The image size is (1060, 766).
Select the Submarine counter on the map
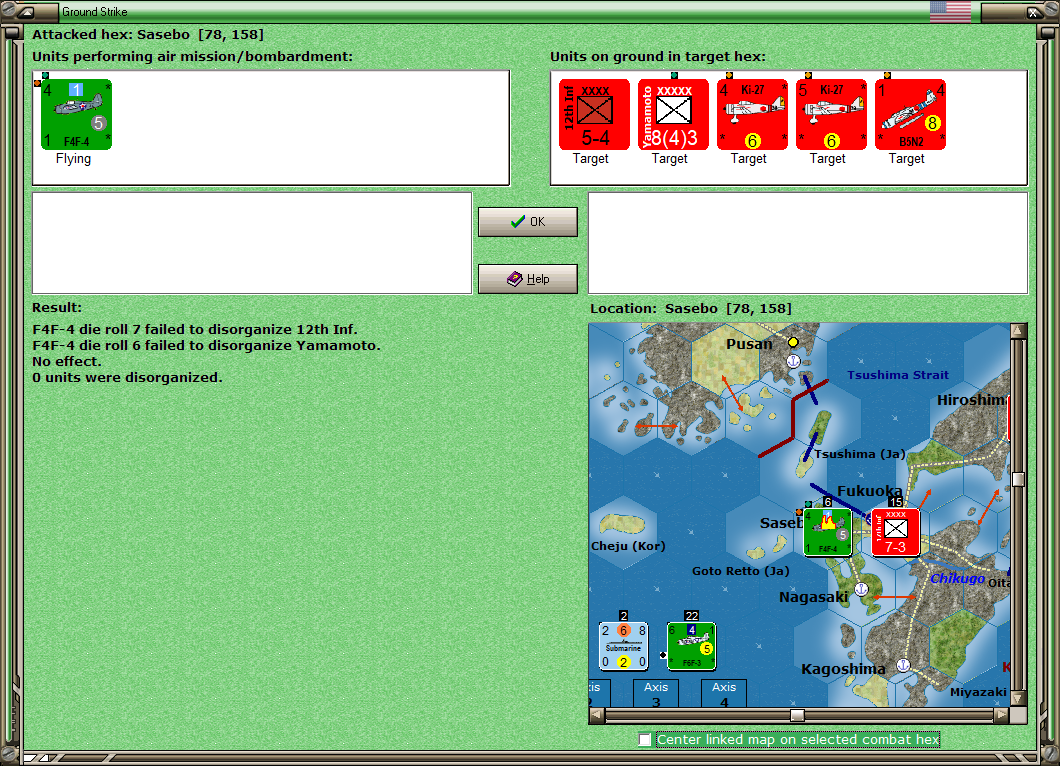(x=623, y=646)
